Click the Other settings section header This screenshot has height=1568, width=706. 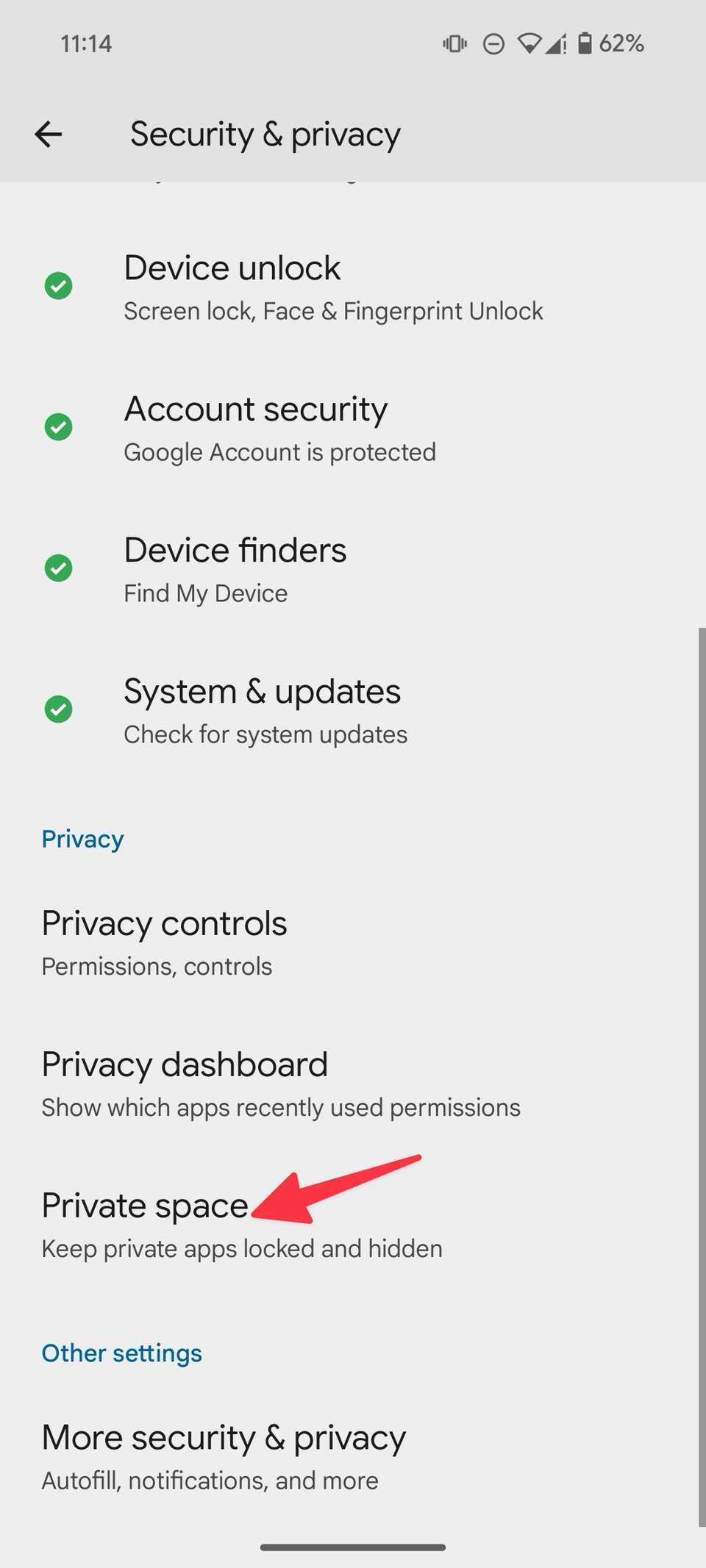pos(121,1353)
